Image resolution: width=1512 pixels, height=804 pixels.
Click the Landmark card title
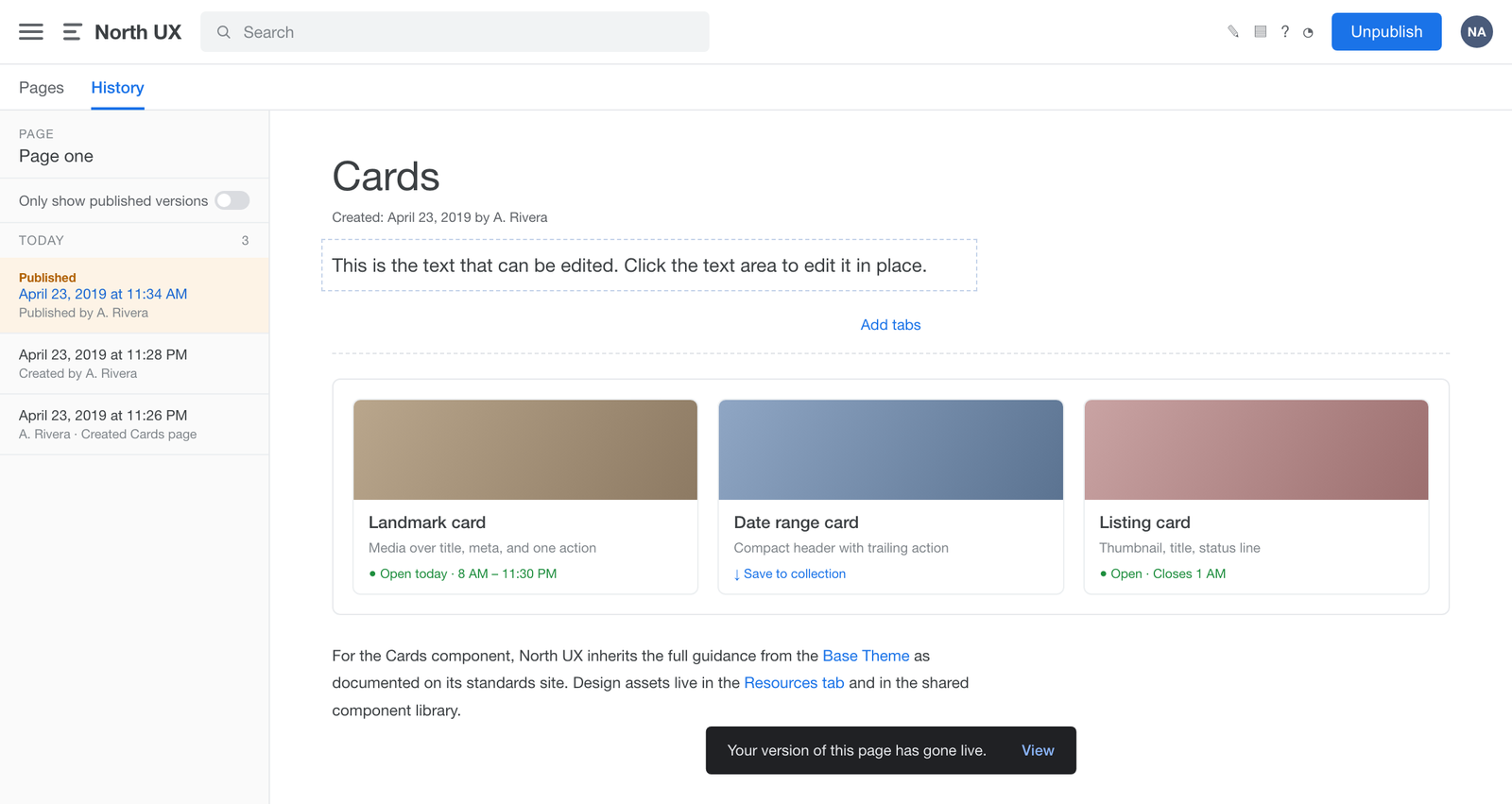click(427, 522)
